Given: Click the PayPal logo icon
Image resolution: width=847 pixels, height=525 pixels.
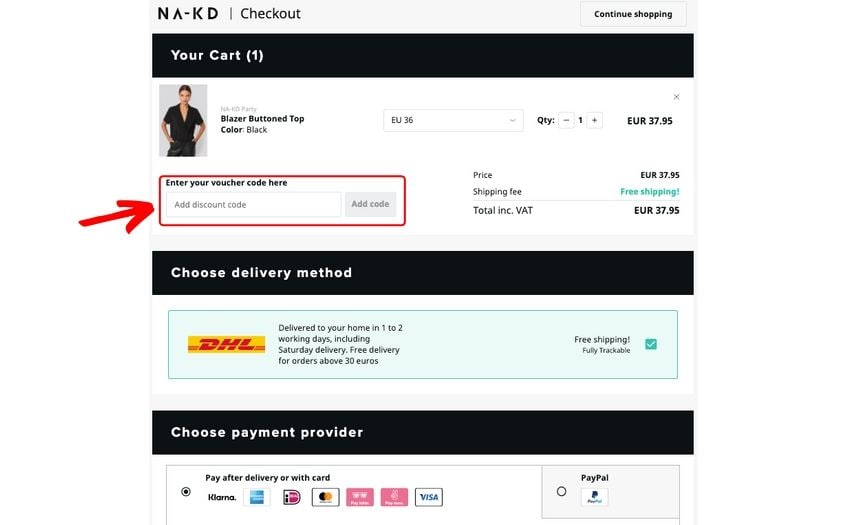Looking at the screenshot, I should tap(594, 497).
